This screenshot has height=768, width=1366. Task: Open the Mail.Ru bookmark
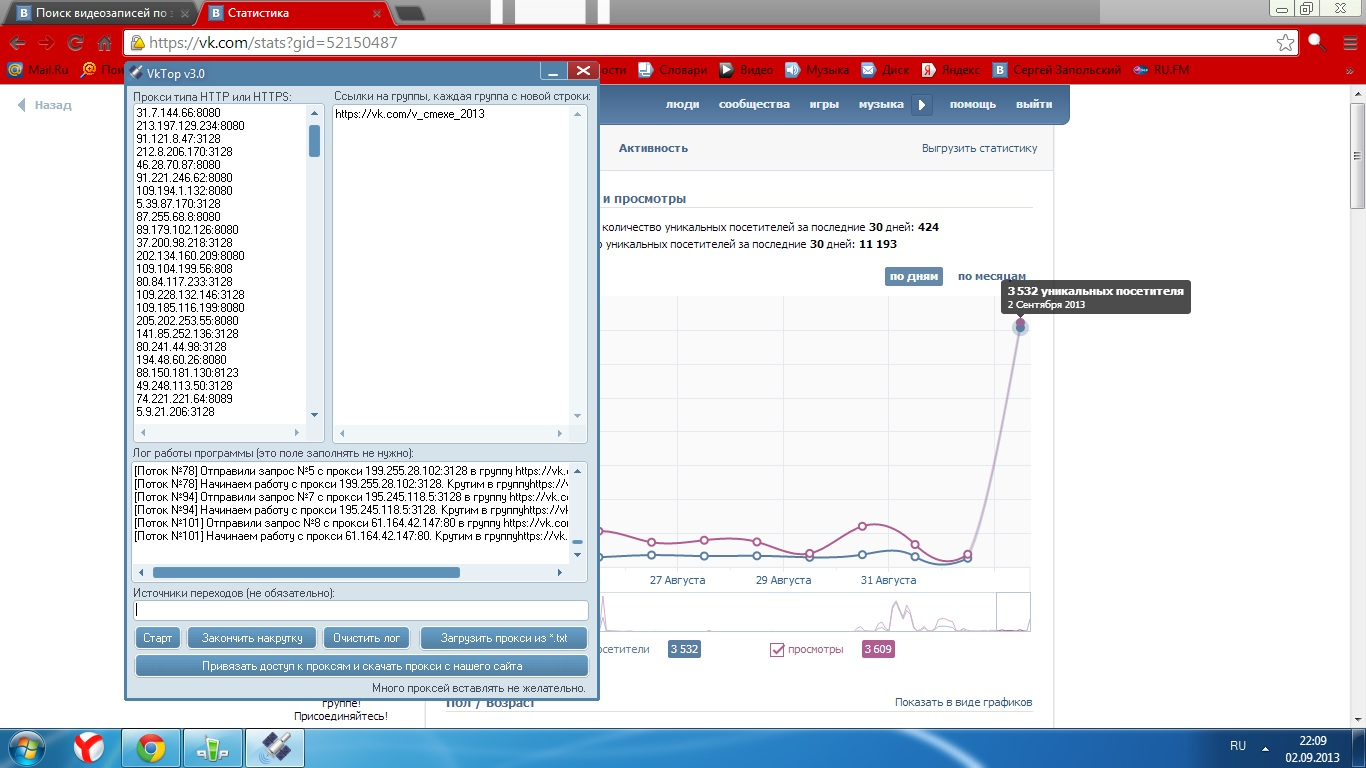[36, 70]
